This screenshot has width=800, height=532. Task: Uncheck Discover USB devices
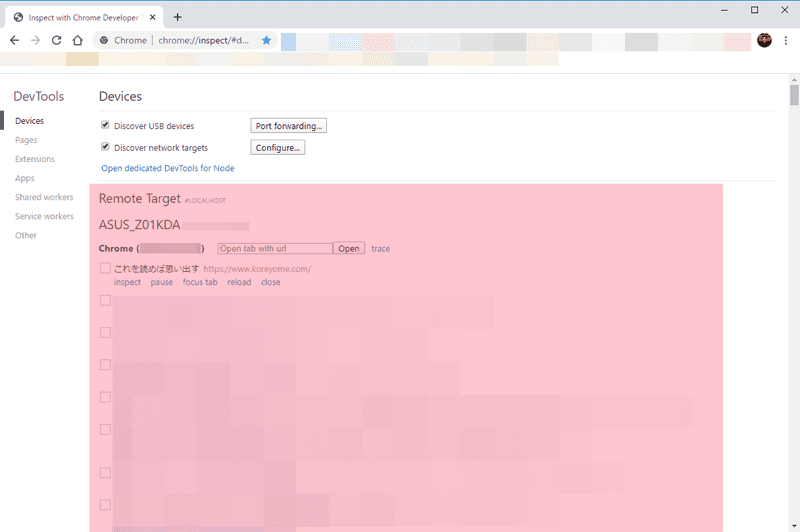tap(105, 125)
